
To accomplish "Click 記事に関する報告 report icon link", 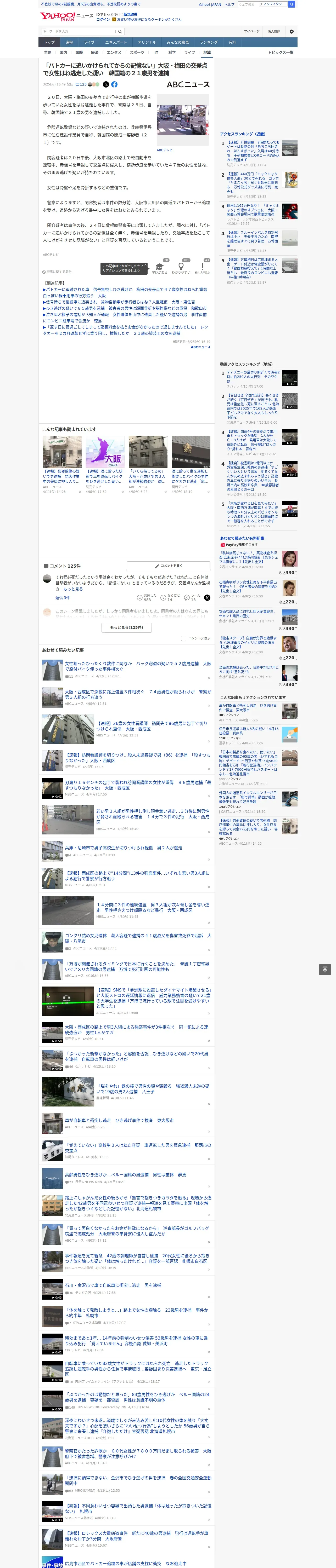I will pos(57,272).
